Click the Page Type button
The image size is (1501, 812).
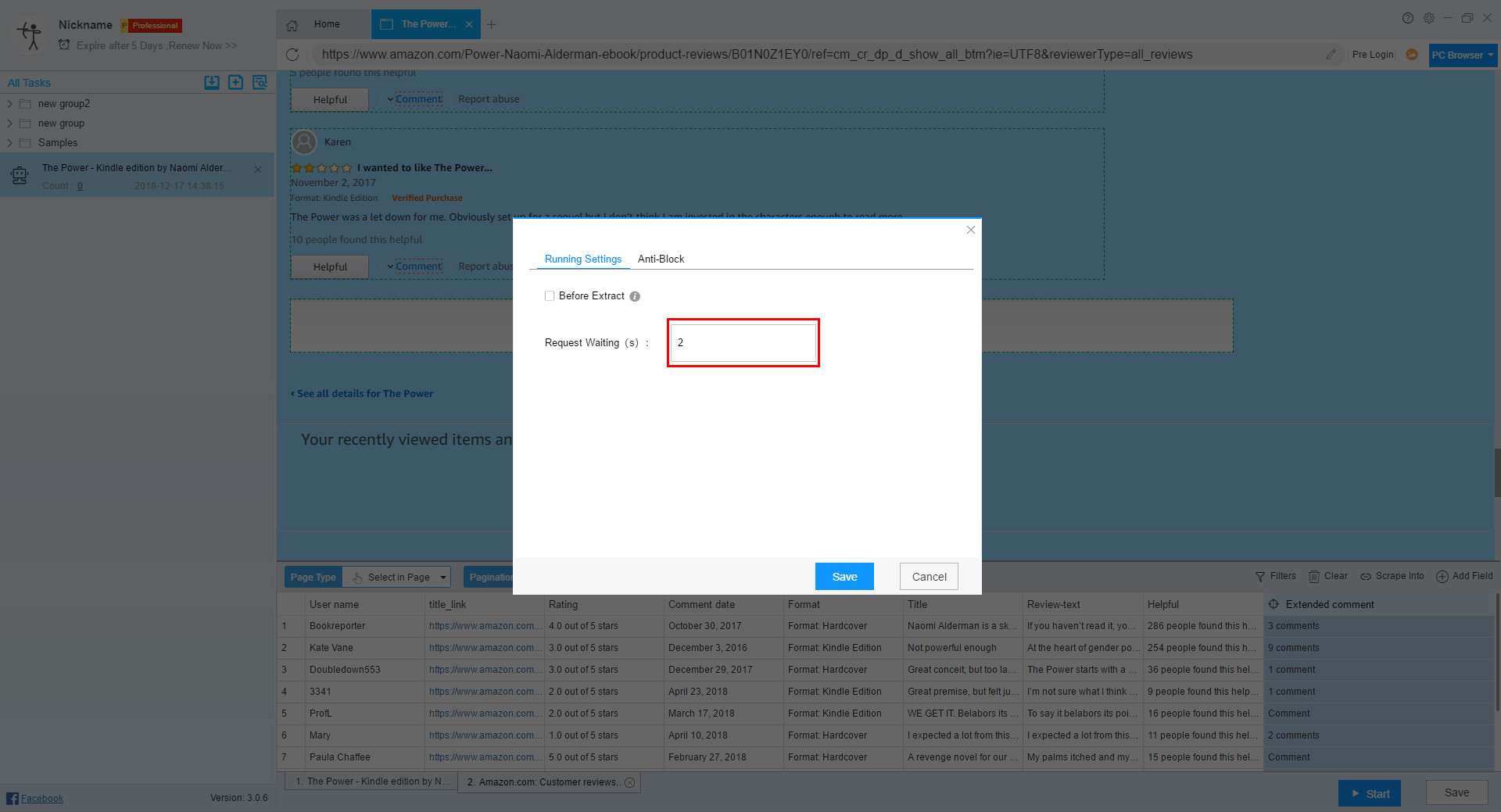pyautogui.click(x=313, y=578)
